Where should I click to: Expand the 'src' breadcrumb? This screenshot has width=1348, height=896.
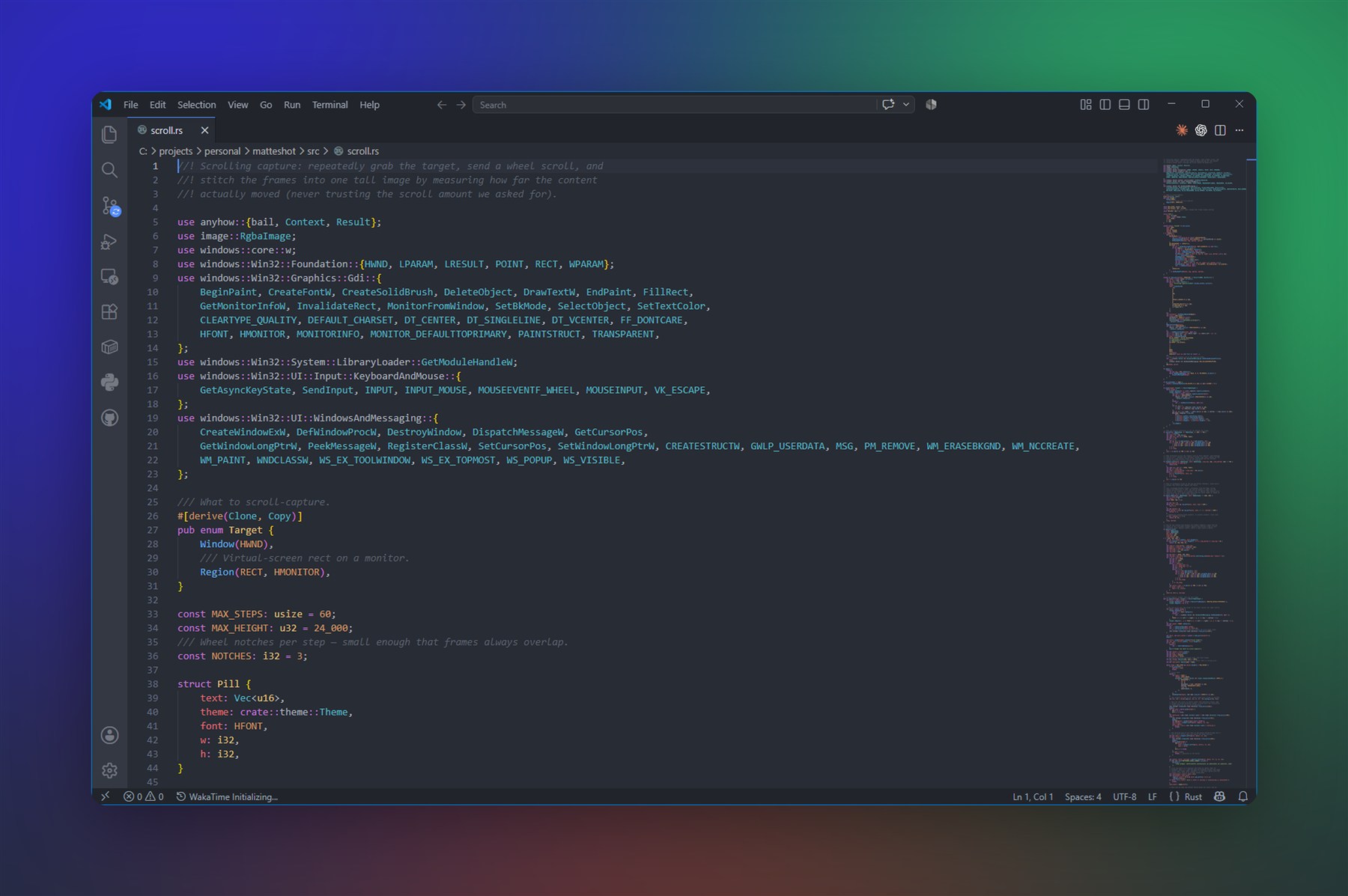tap(313, 151)
